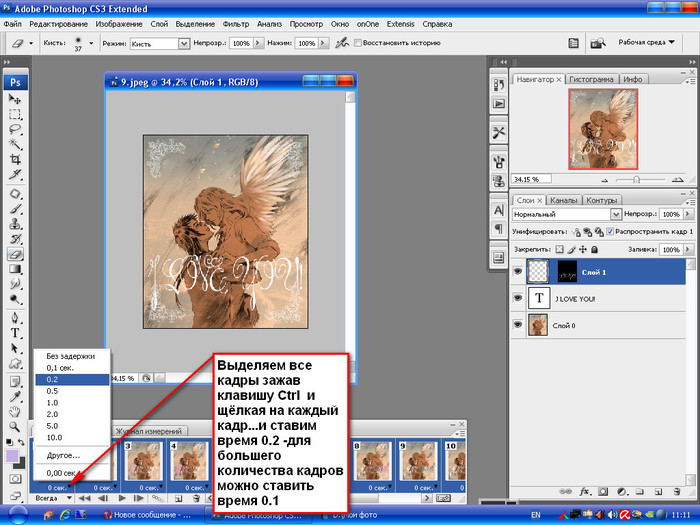Viewport: 700px width, 525px height.
Task: Select the Eraser tool in toolbox
Action: pos(15,254)
